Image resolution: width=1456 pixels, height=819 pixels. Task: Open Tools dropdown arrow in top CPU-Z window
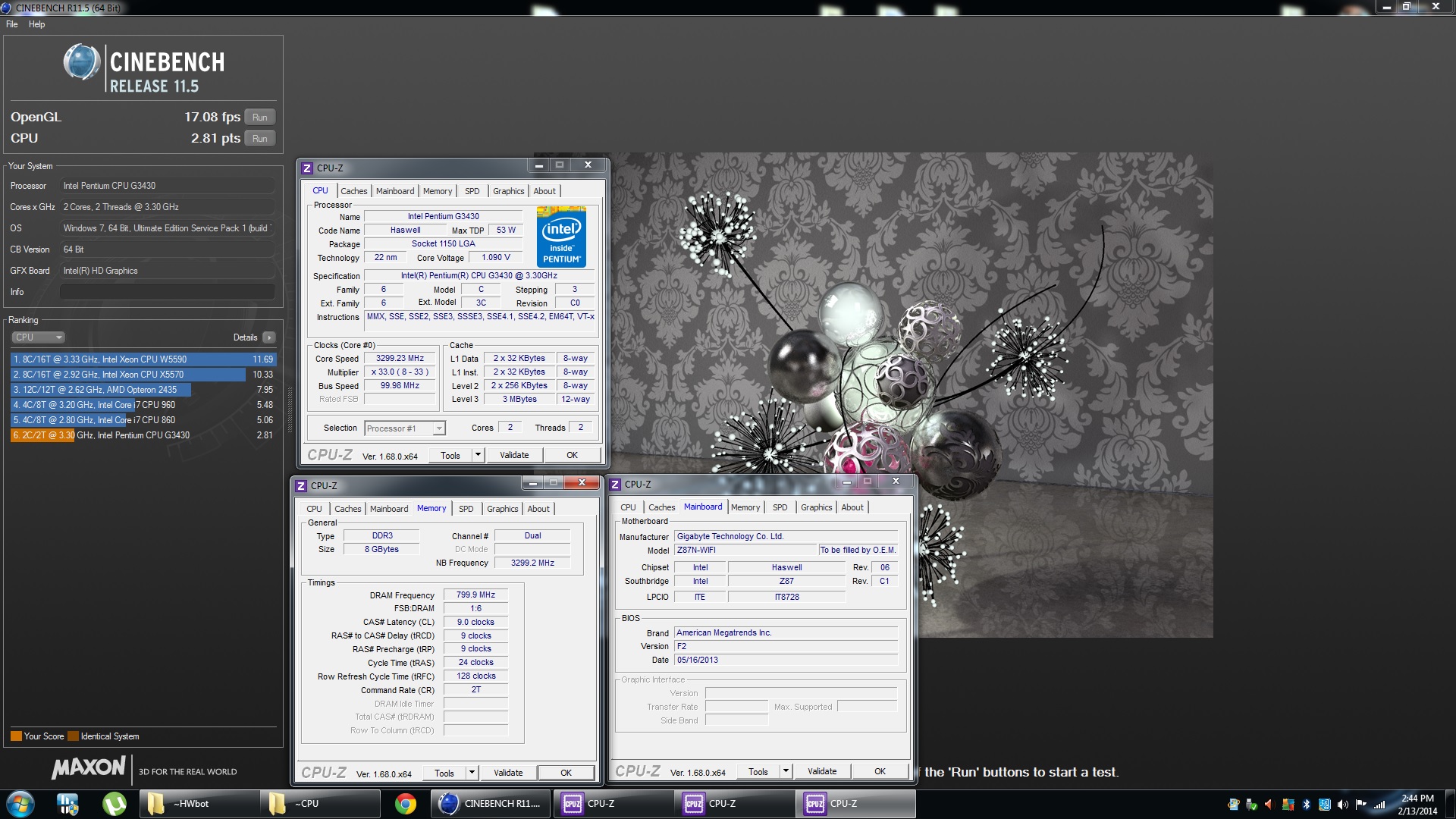478,456
